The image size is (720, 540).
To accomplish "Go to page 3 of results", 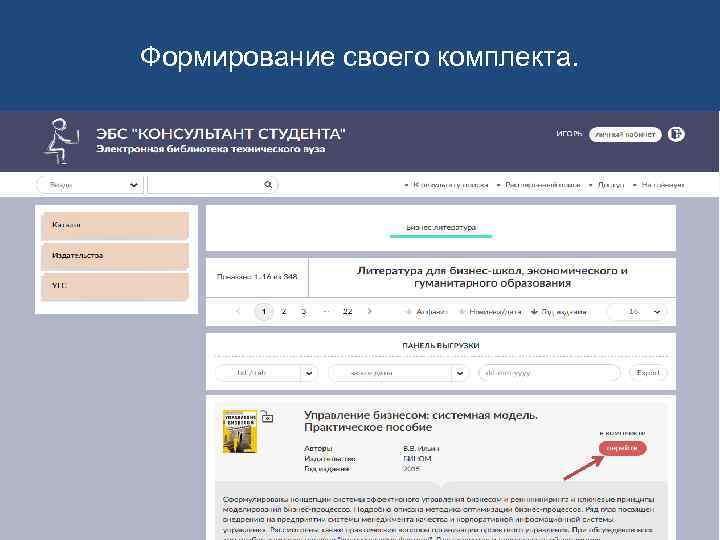I will [x=304, y=311].
